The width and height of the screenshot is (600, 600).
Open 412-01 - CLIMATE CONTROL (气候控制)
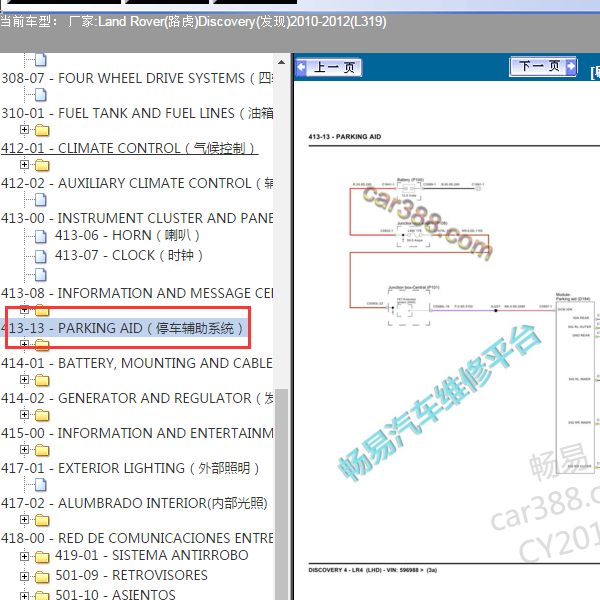point(128,148)
